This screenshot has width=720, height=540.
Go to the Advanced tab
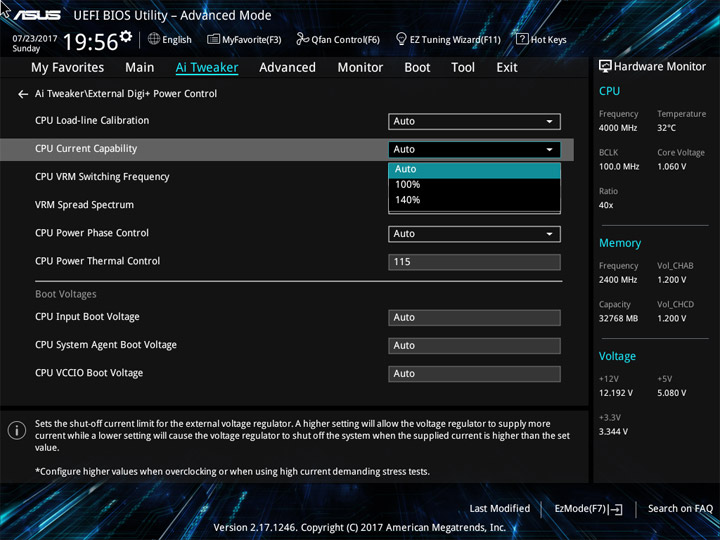point(287,68)
